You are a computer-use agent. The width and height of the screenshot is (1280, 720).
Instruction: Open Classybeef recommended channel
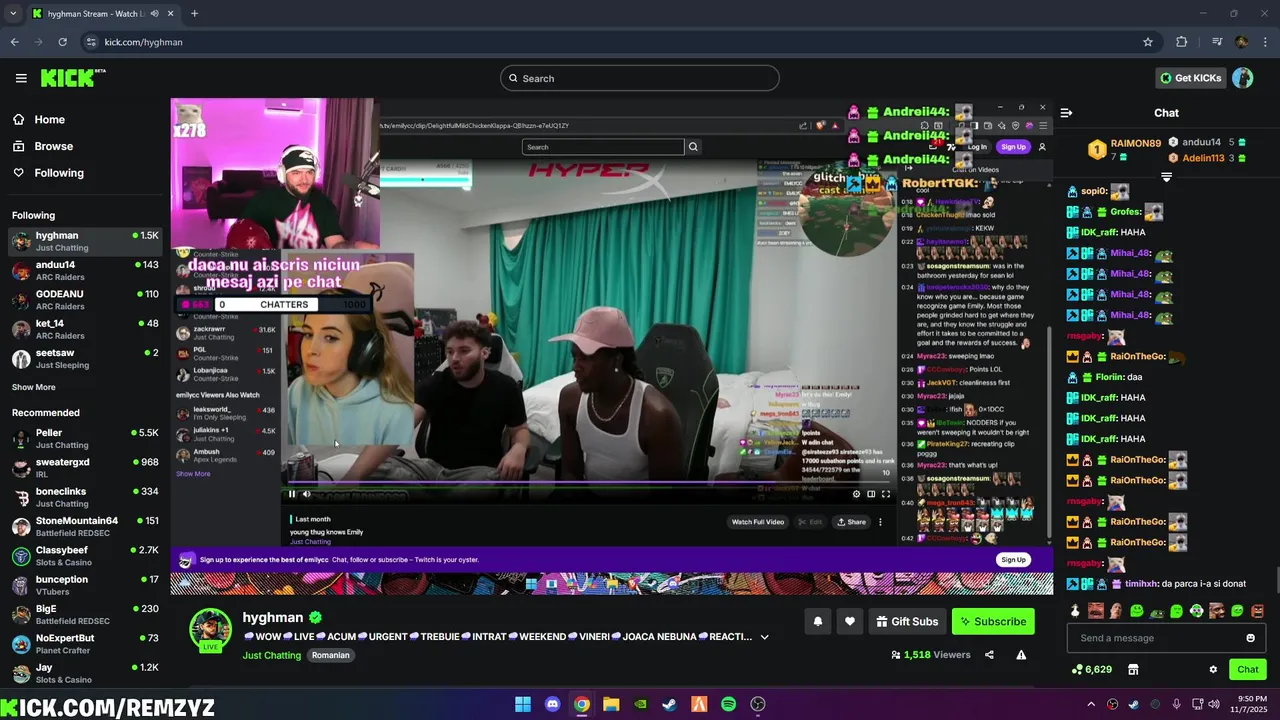tap(84, 556)
